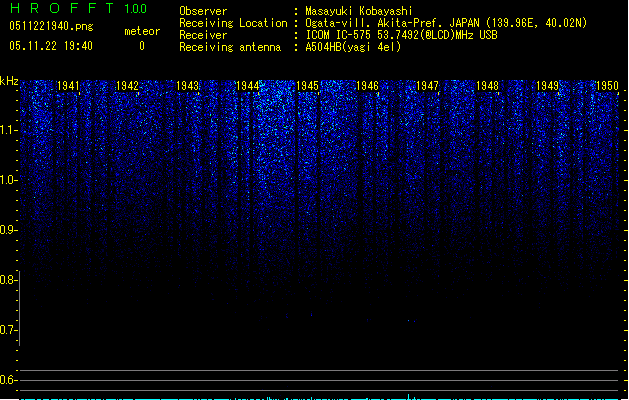Viewport: 629px width, 400px height.
Task: Click observer name Masayuki Kobayashi
Action: 359,11
